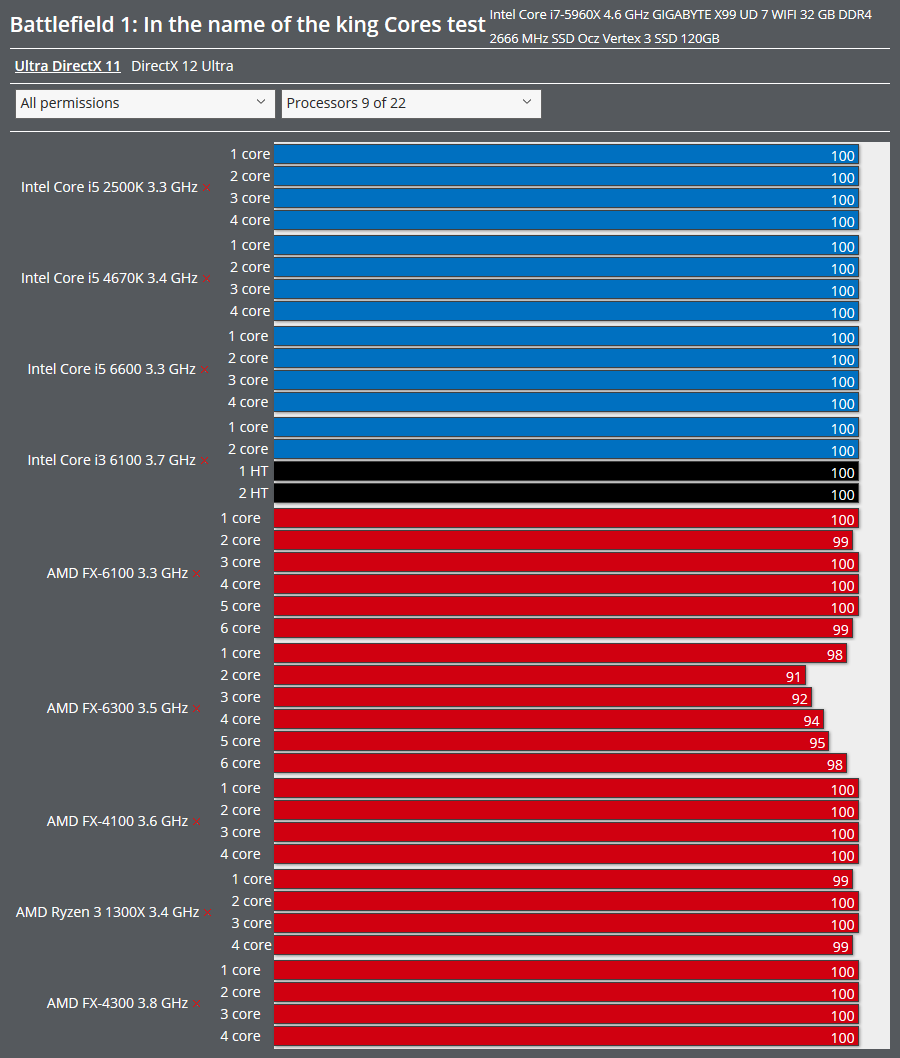Screen dimensions: 900x1058
Task: Click the black 2 HT bar of i3 6100
Action: [x=566, y=493]
